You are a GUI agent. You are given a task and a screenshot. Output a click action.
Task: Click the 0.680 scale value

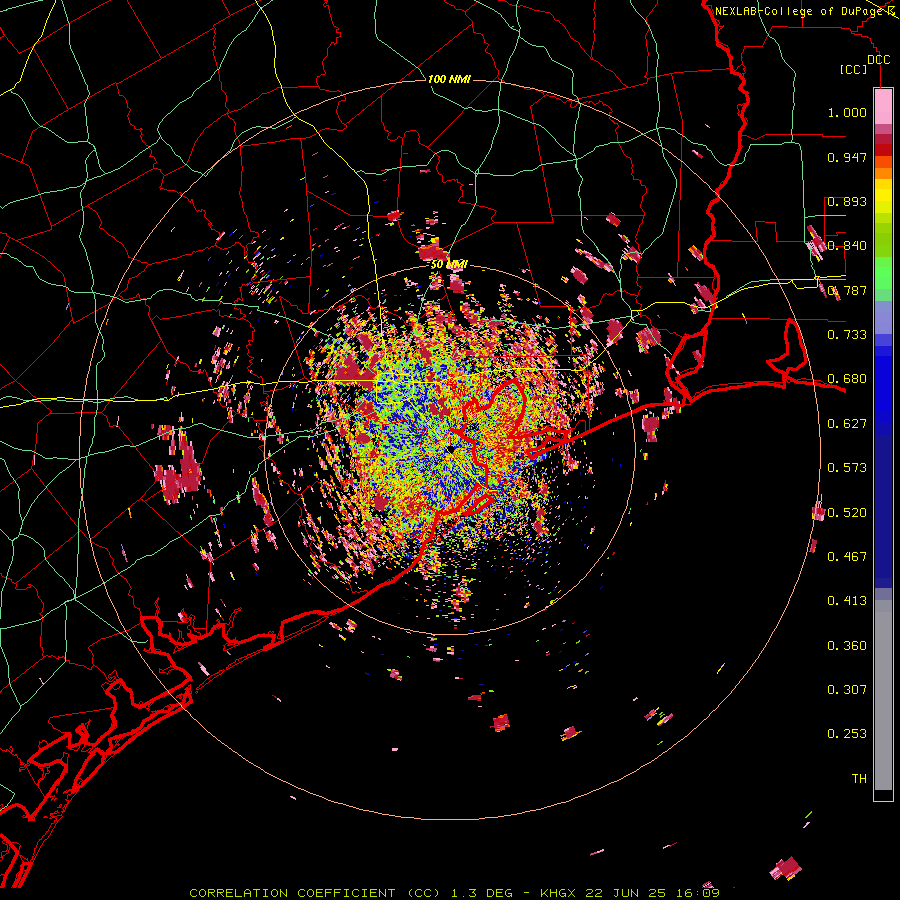[x=847, y=379]
